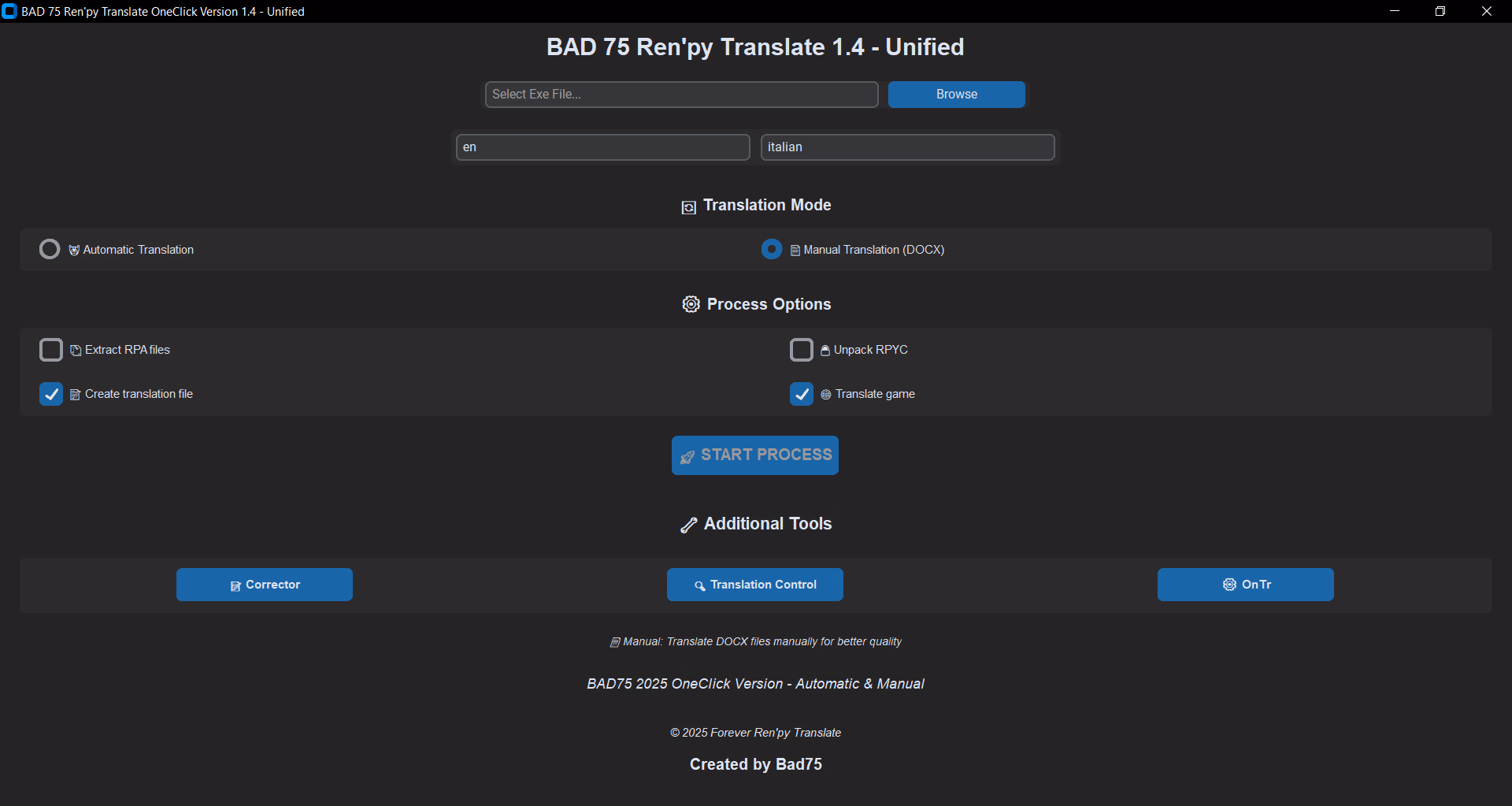Click the robot icon beside Automatic Translation

point(74,251)
